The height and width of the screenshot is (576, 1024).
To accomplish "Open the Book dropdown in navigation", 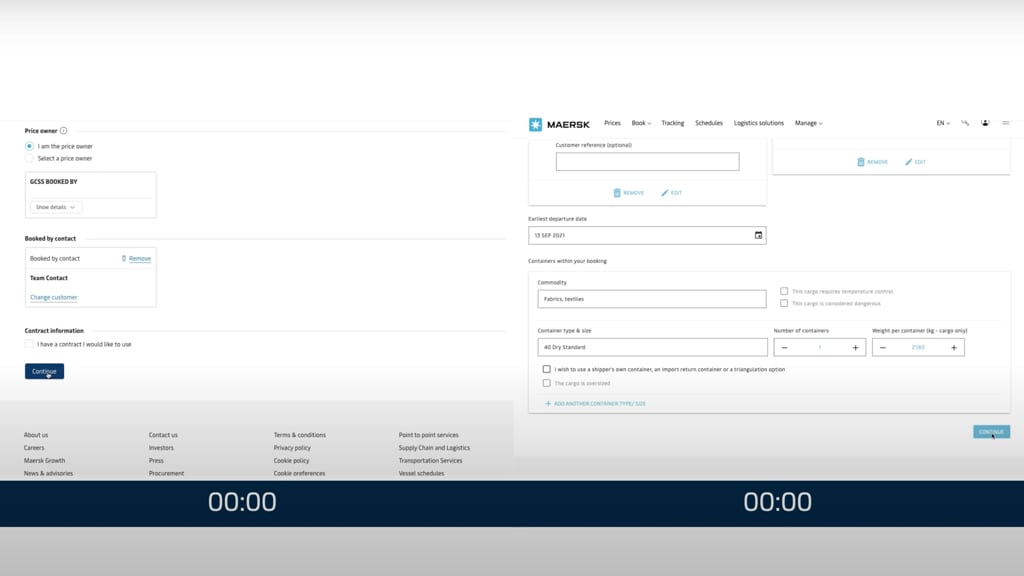I will pos(641,123).
